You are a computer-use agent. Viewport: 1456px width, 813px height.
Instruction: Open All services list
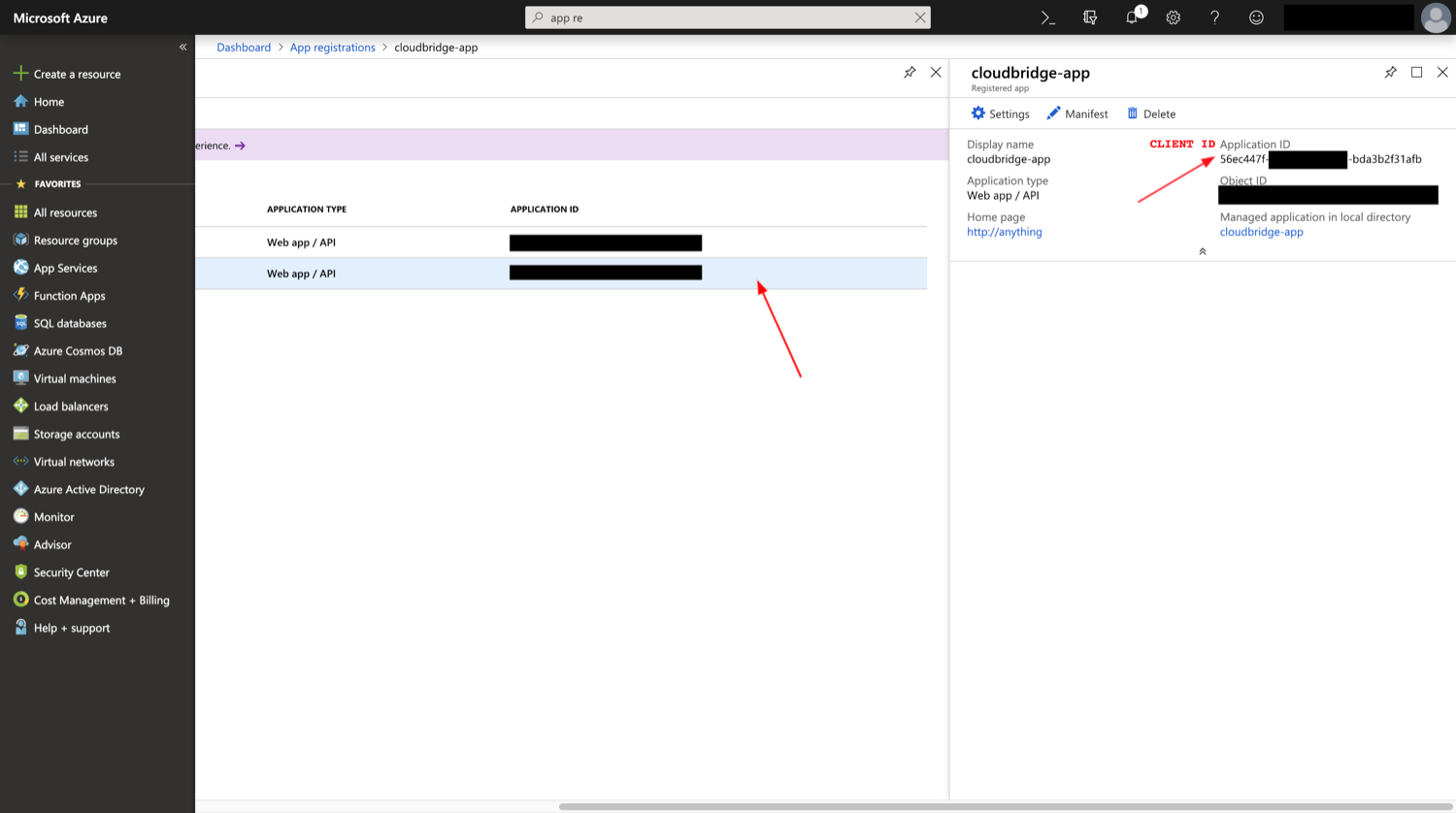50,157
